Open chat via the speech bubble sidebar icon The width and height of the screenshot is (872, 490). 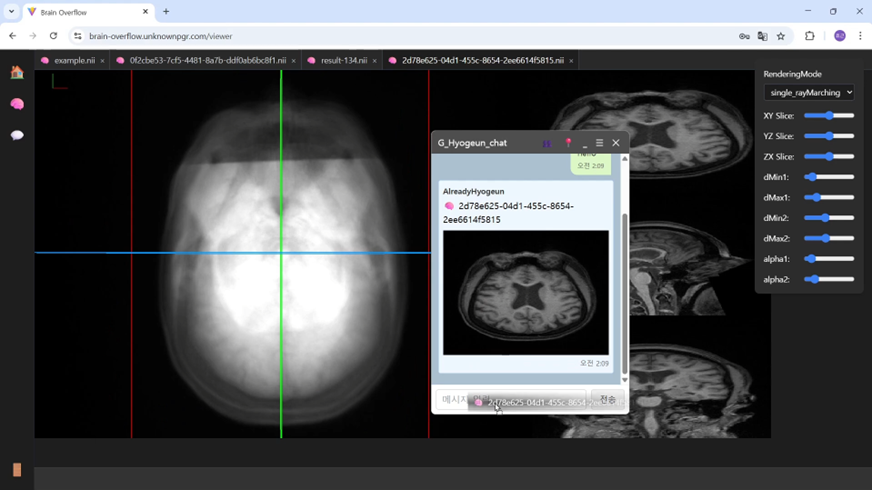17,135
